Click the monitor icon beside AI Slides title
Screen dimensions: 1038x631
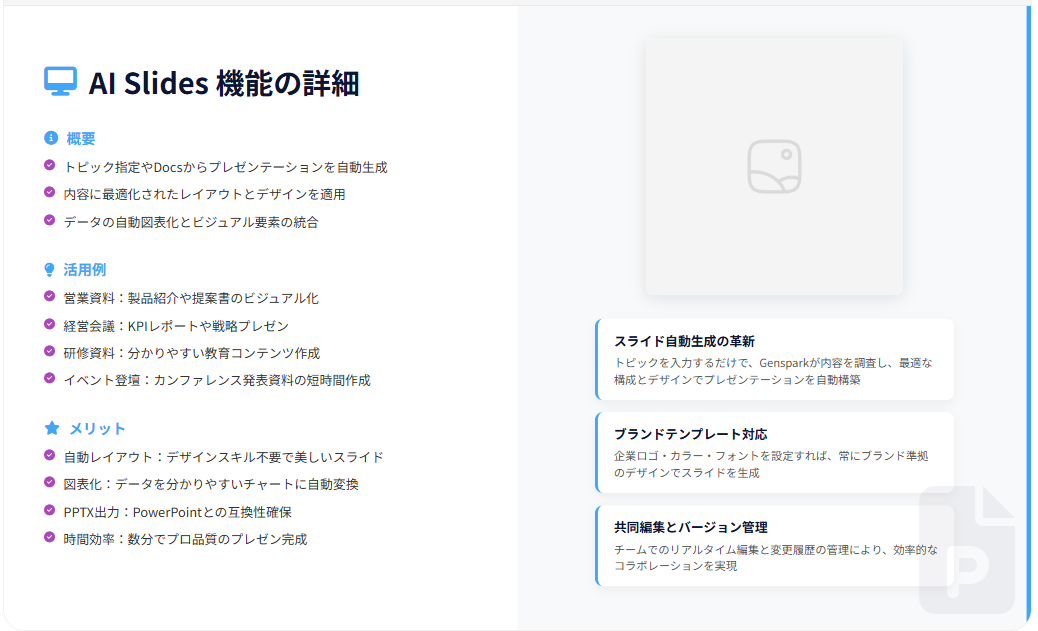point(60,82)
